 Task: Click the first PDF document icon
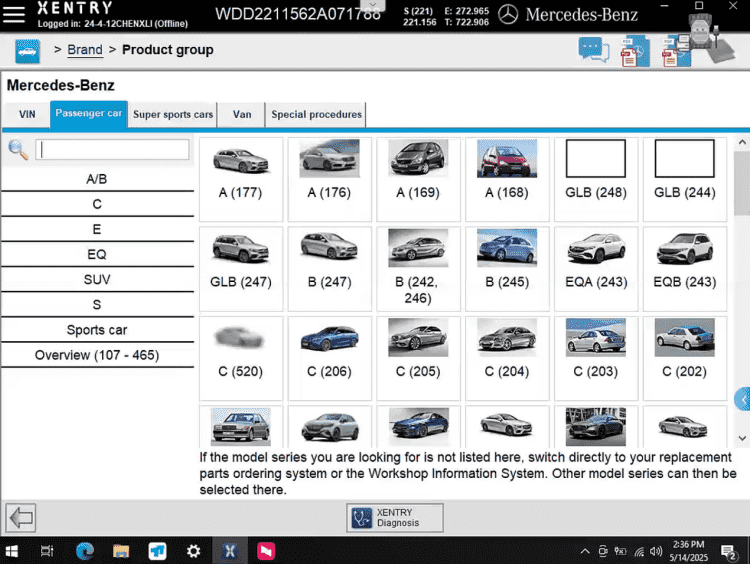pyautogui.click(x=635, y=52)
